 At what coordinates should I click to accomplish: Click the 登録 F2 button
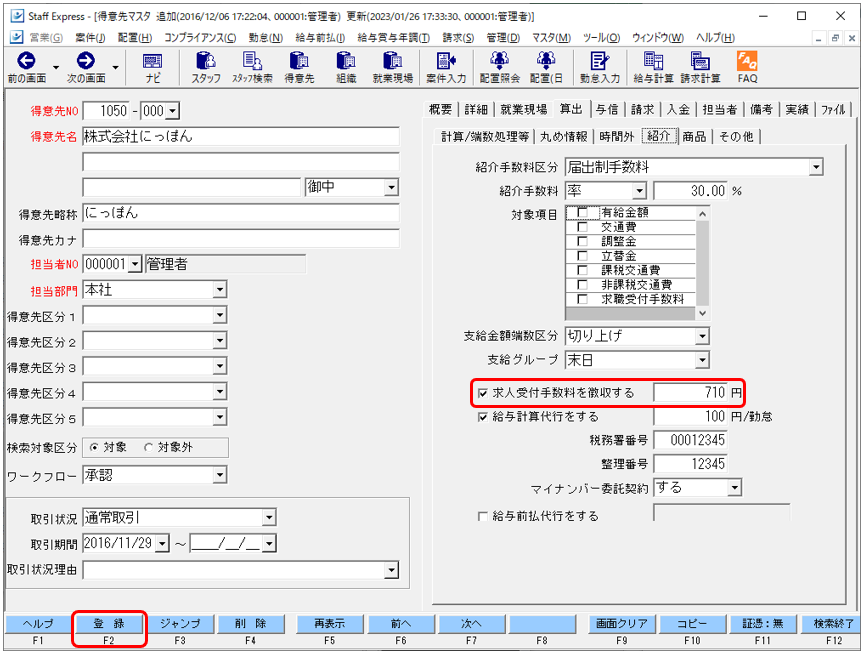coord(109,624)
